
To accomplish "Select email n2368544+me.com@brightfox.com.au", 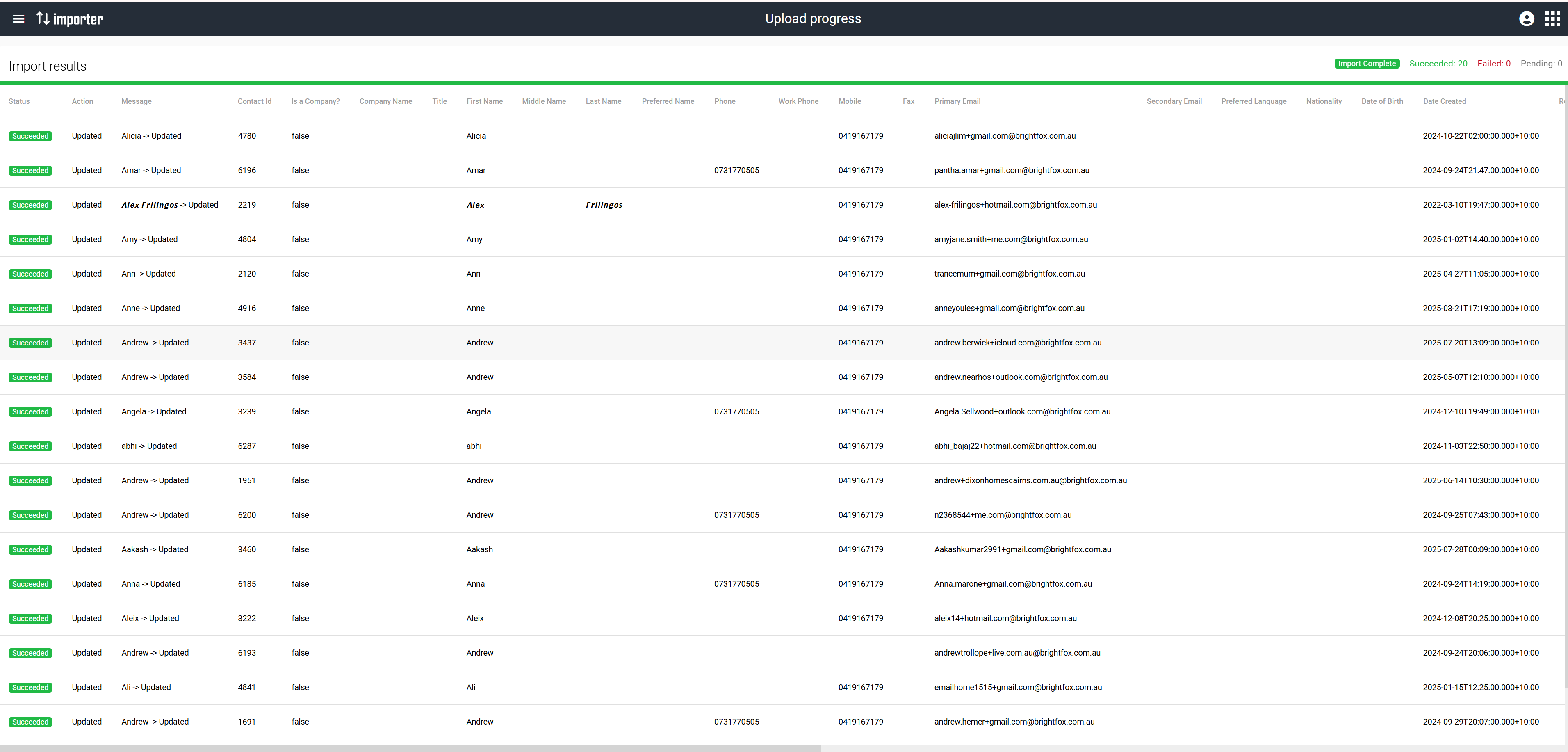I will 1003,515.
